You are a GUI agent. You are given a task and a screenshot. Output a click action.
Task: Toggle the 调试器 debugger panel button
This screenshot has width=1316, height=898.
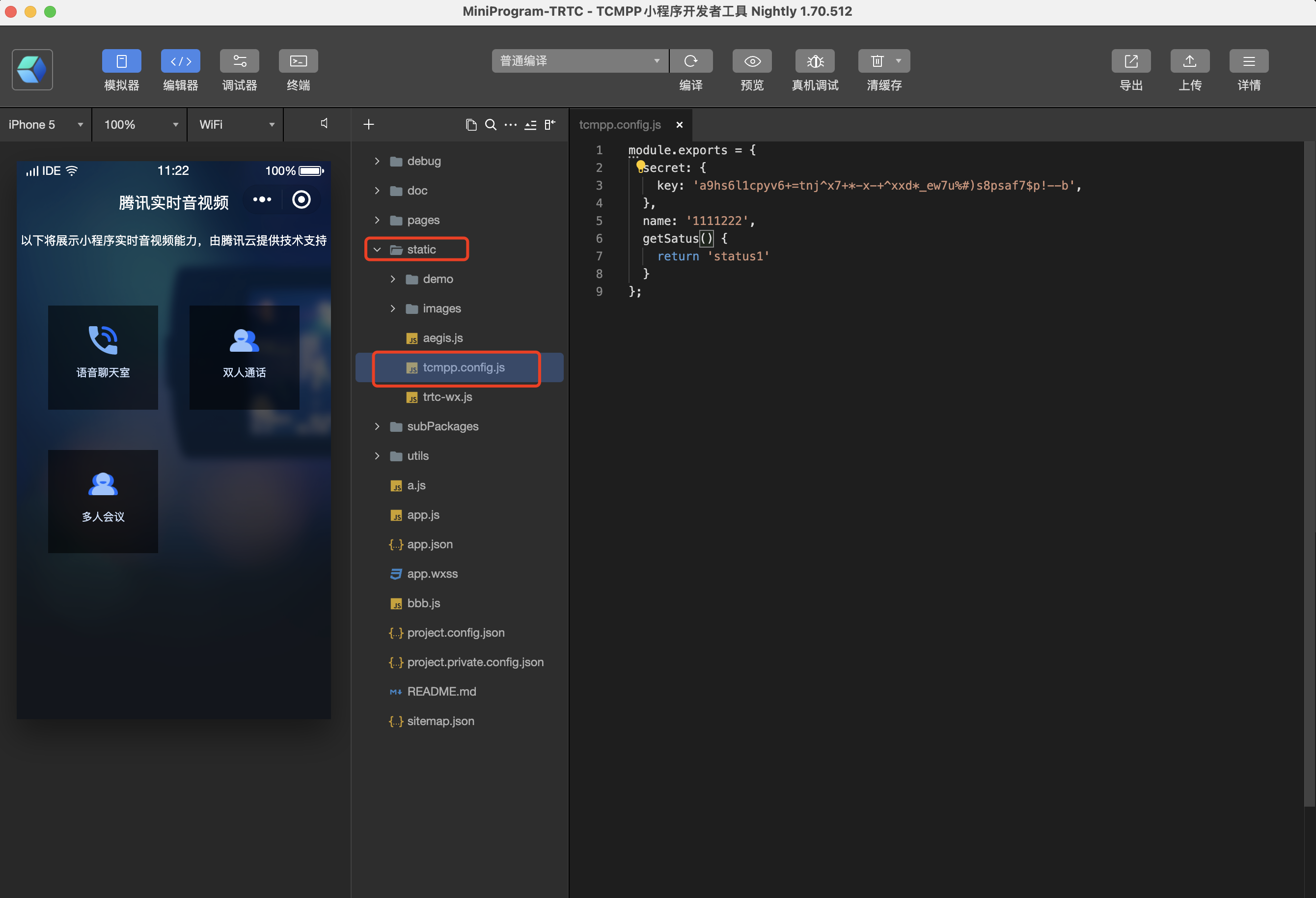click(239, 61)
